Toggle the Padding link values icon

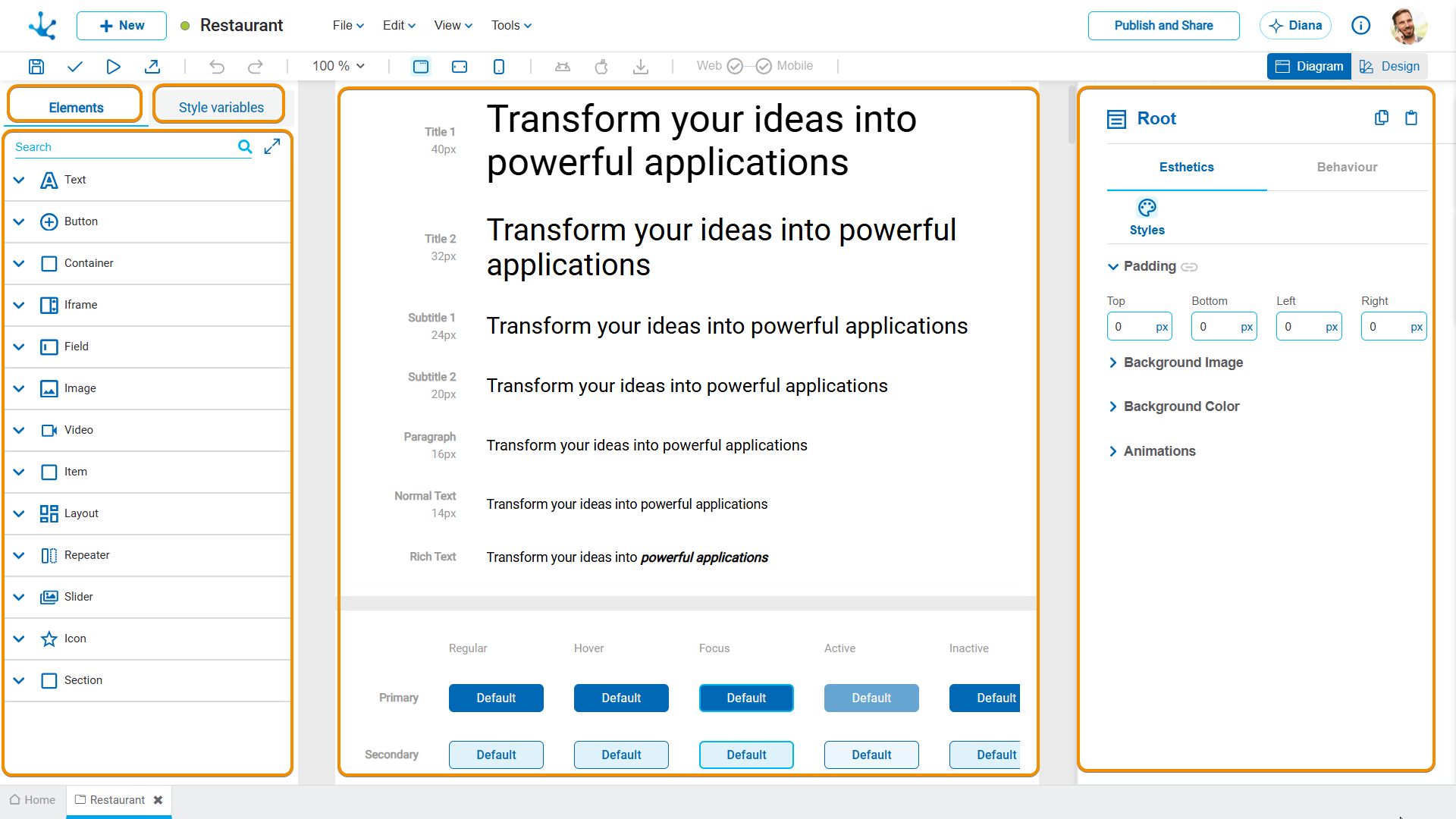tap(1189, 267)
